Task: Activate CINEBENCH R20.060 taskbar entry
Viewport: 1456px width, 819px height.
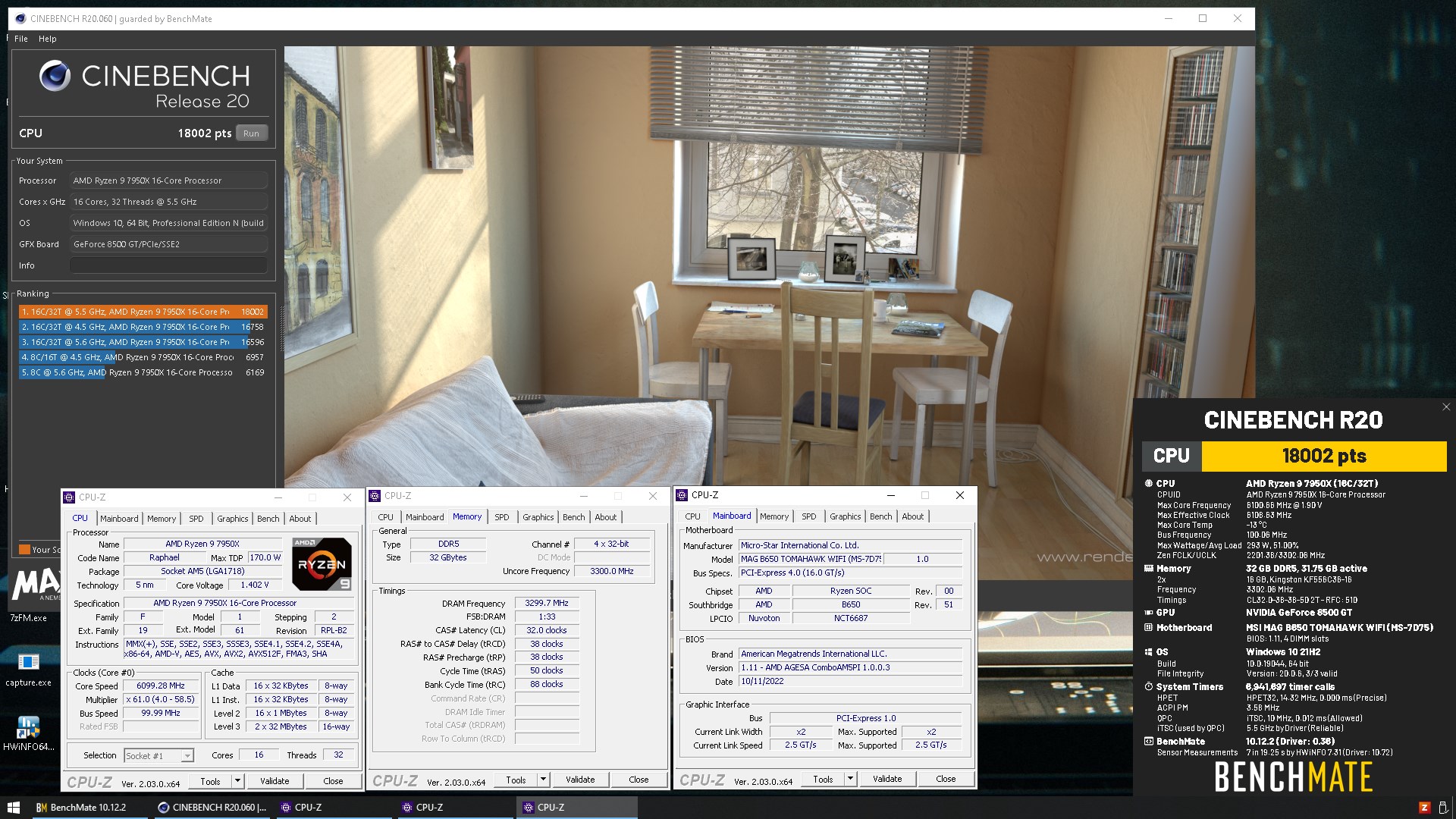Action: (x=212, y=808)
